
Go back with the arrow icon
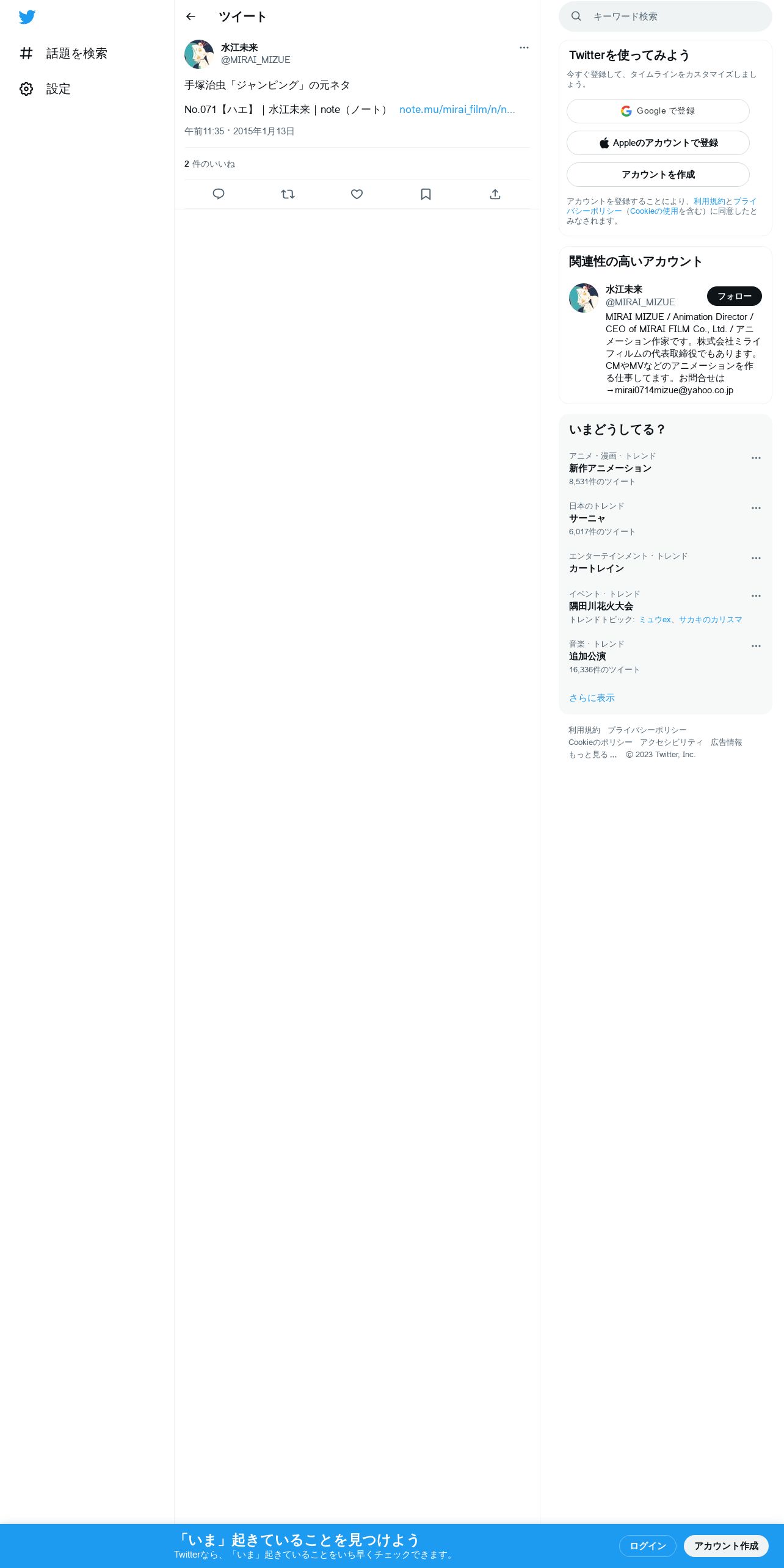(x=191, y=16)
